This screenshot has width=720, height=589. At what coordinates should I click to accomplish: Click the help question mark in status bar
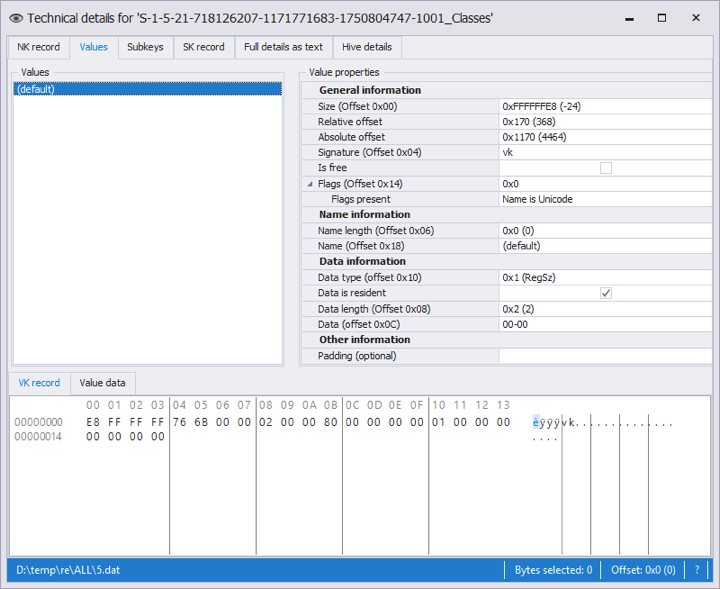pyautogui.click(x=697, y=570)
